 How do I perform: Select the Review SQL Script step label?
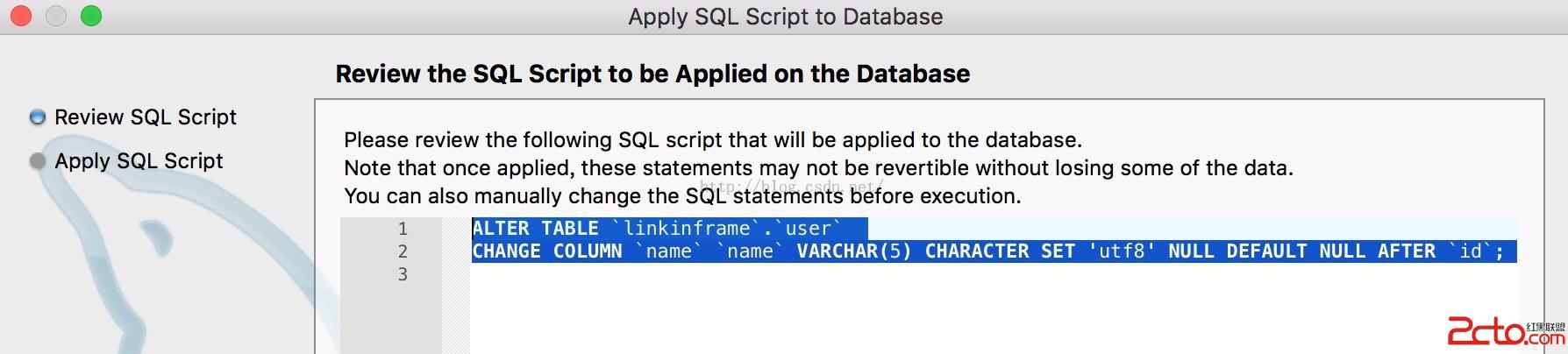(146, 117)
